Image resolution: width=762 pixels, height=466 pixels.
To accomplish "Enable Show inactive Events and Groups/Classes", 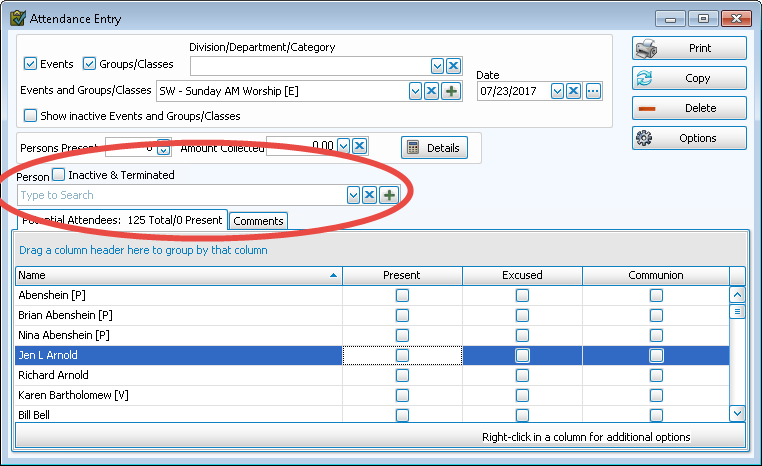I will click(x=30, y=116).
